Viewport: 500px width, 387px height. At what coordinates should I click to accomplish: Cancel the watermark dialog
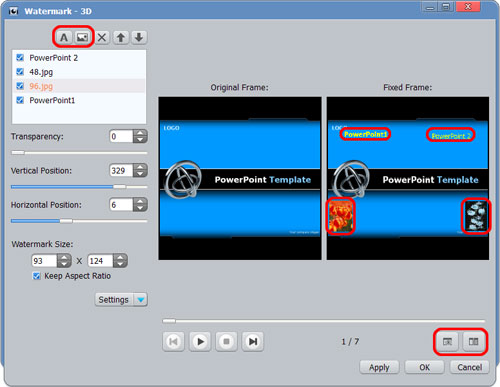click(469, 367)
